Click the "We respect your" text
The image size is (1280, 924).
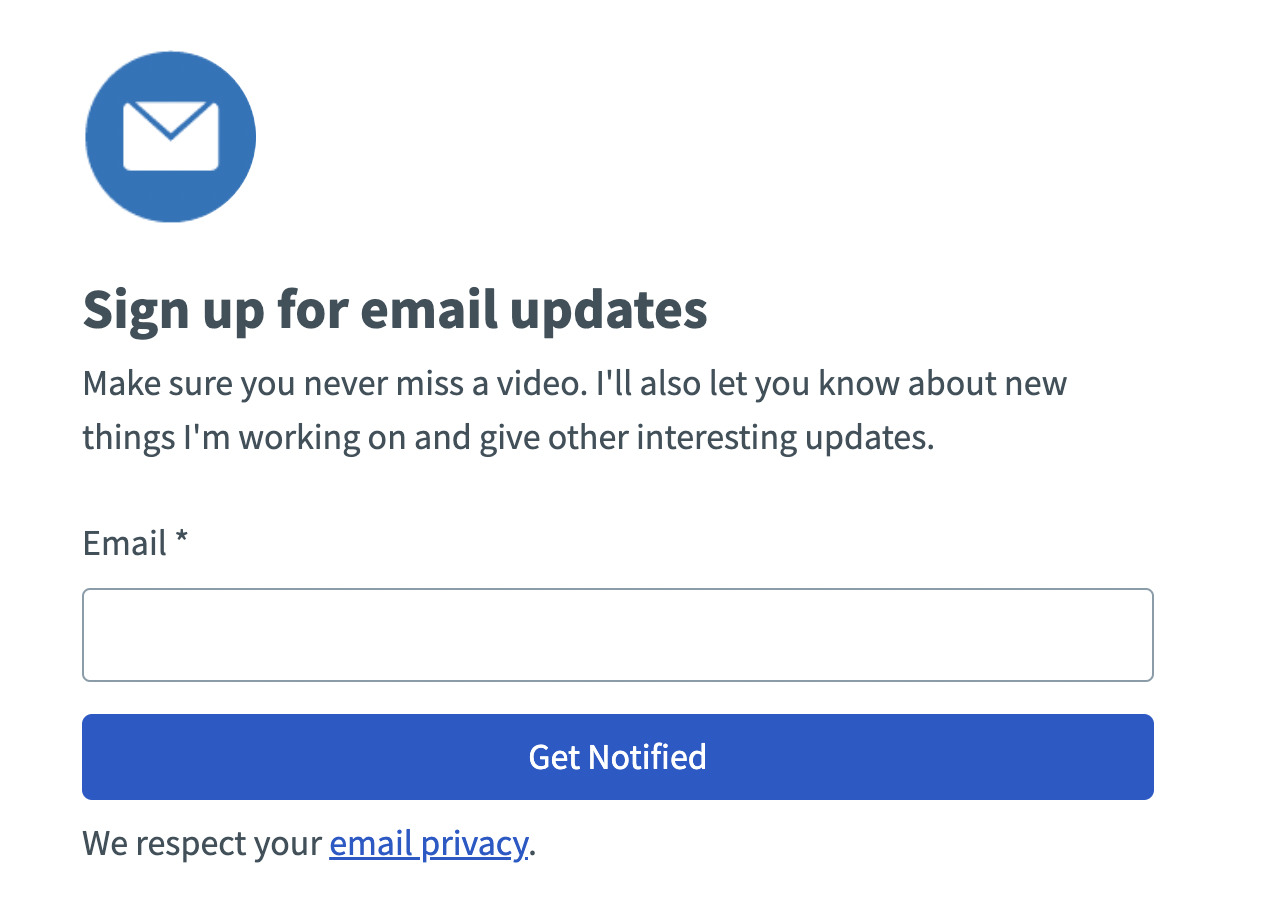pyautogui.click(x=201, y=844)
